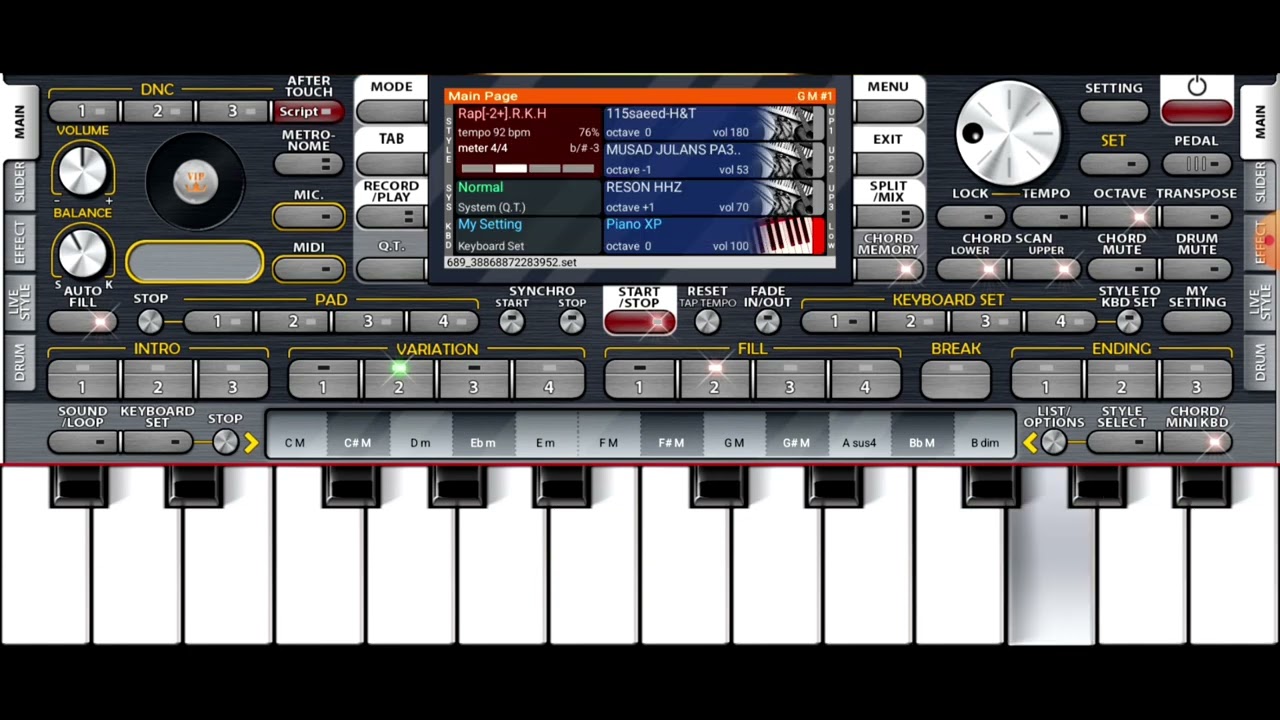Toggle the CHORD SCAN LOWER button
This screenshot has width=1280, height=720.
tap(972, 269)
